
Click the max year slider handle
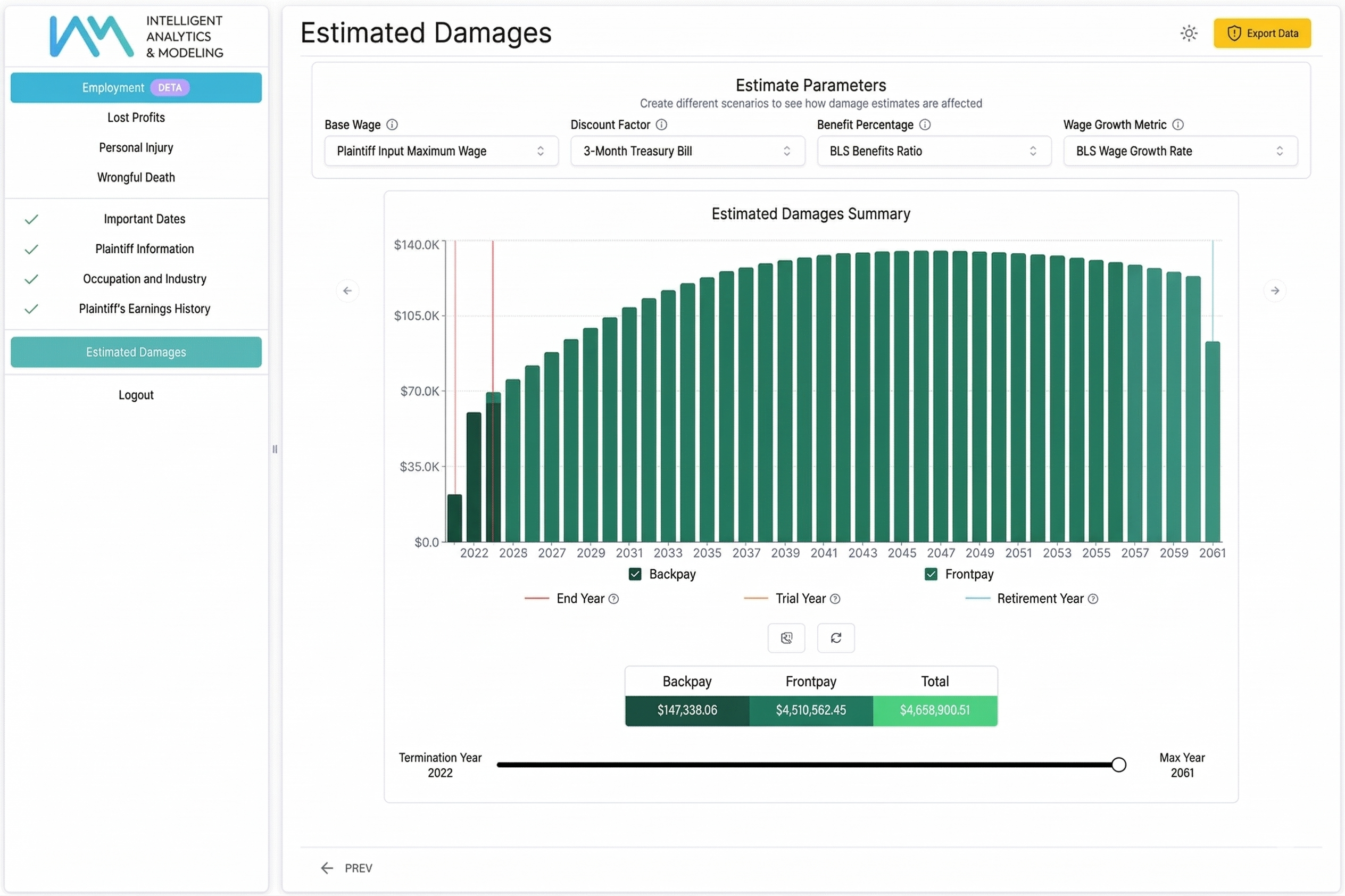pyautogui.click(x=1119, y=765)
